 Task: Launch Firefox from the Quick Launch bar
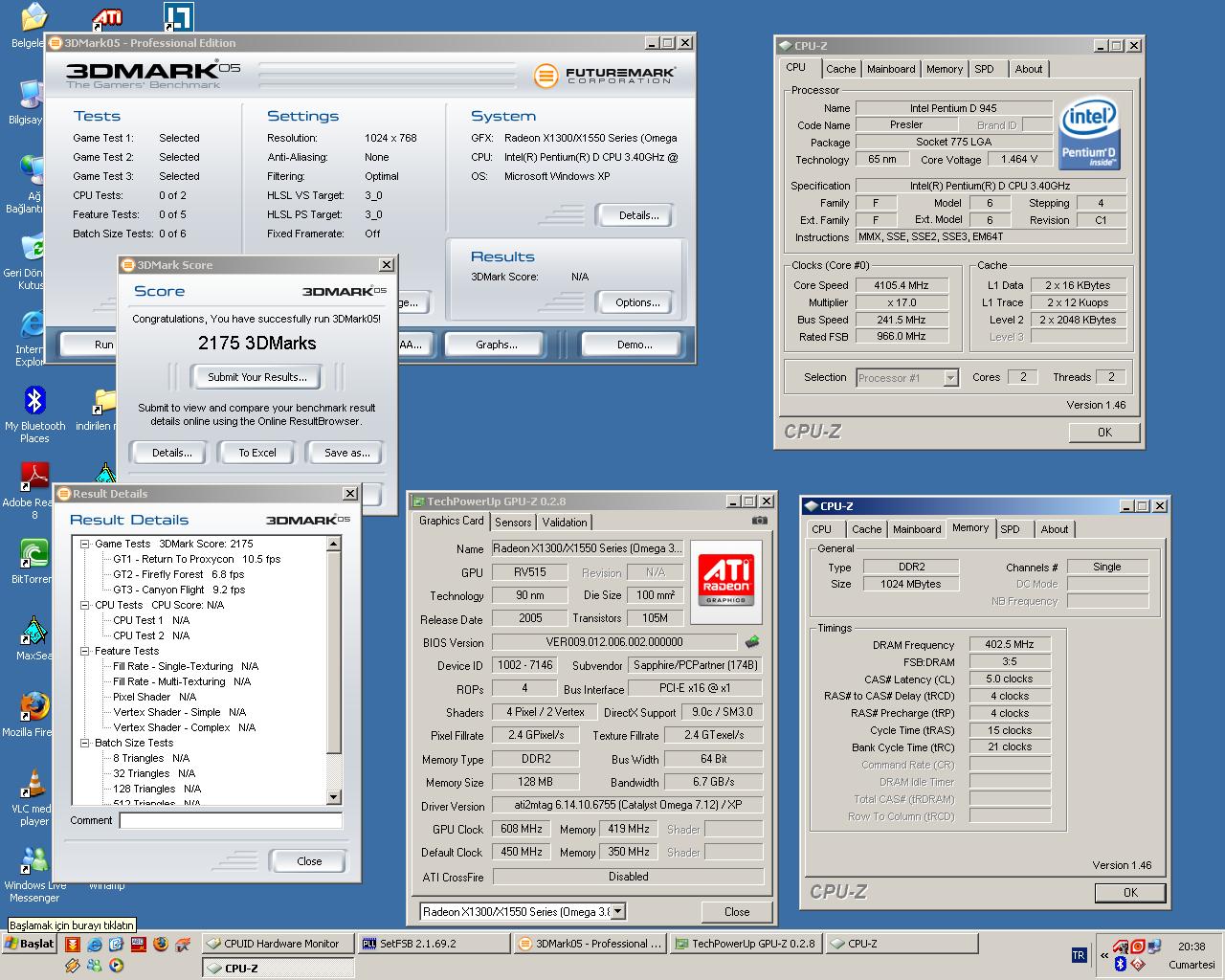[x=160, y=945]
